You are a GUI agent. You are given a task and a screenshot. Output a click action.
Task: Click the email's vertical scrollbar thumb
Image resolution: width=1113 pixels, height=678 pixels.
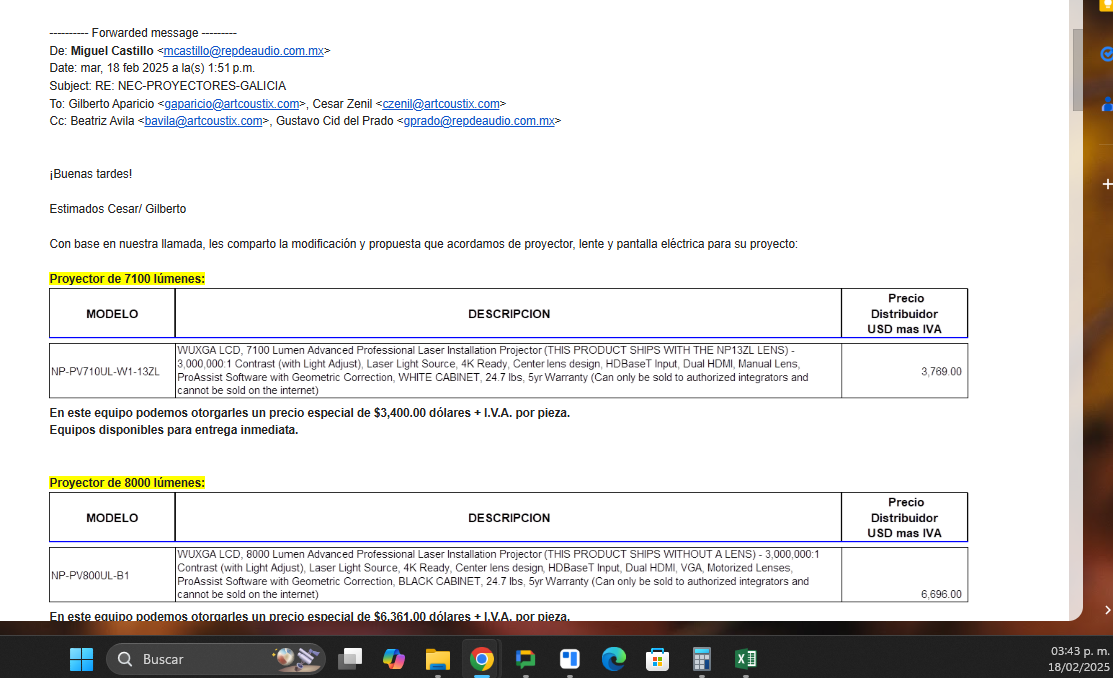pyautogui.click(x=1078, y=70)
